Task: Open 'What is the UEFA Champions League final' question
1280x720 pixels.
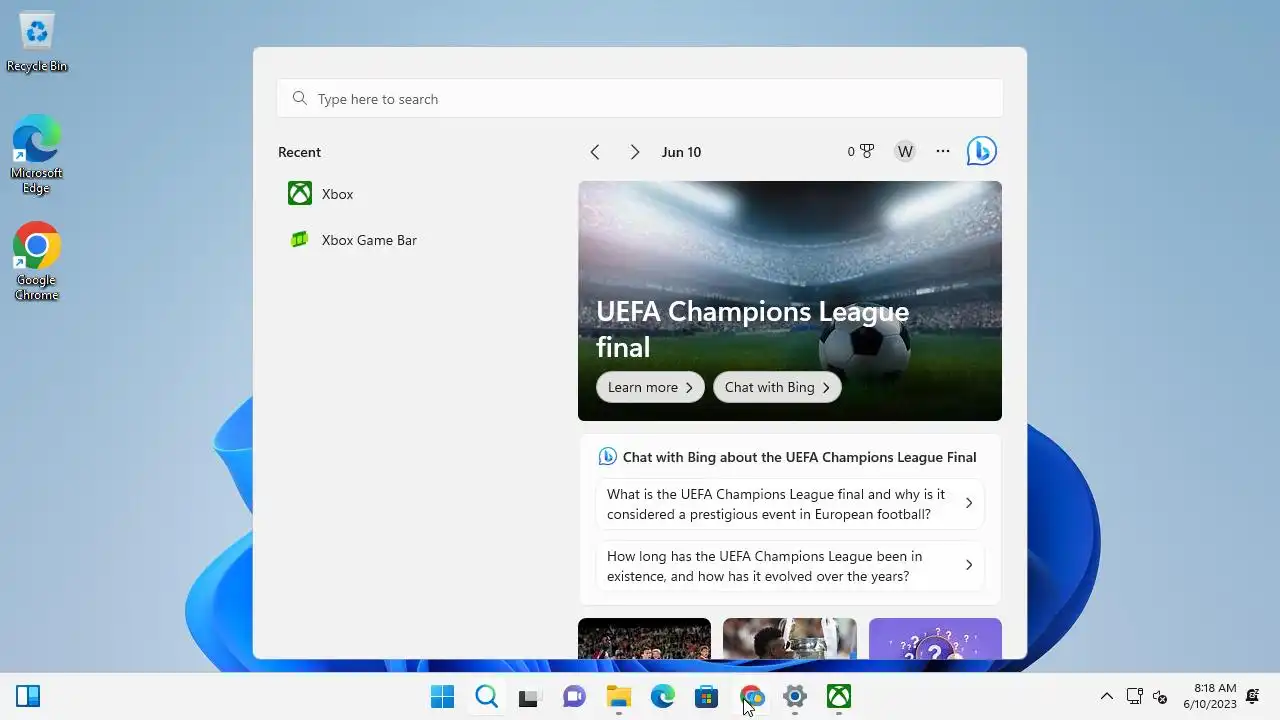Action: click(x=790, y=504)
